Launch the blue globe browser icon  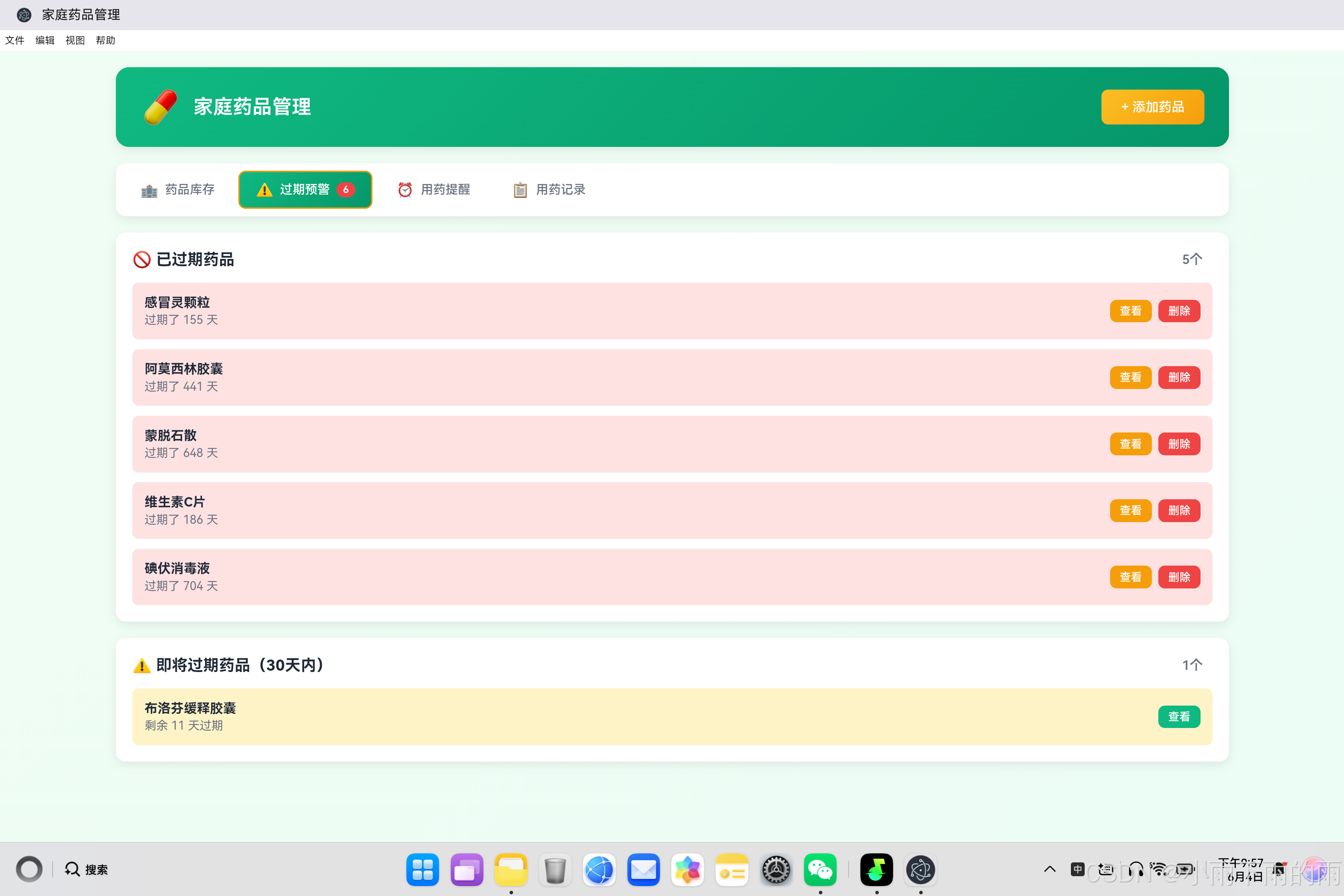pyautogui.click(x=600, y=869)
